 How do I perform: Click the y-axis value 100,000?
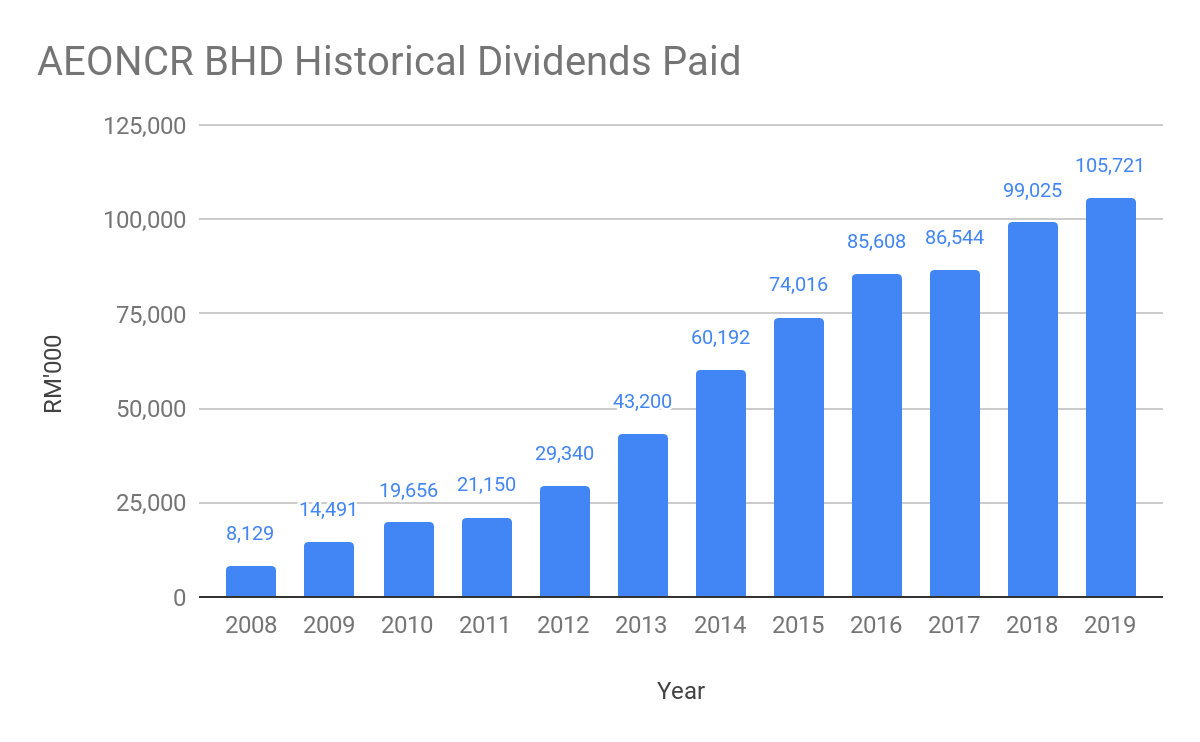[x=147, y=220]
